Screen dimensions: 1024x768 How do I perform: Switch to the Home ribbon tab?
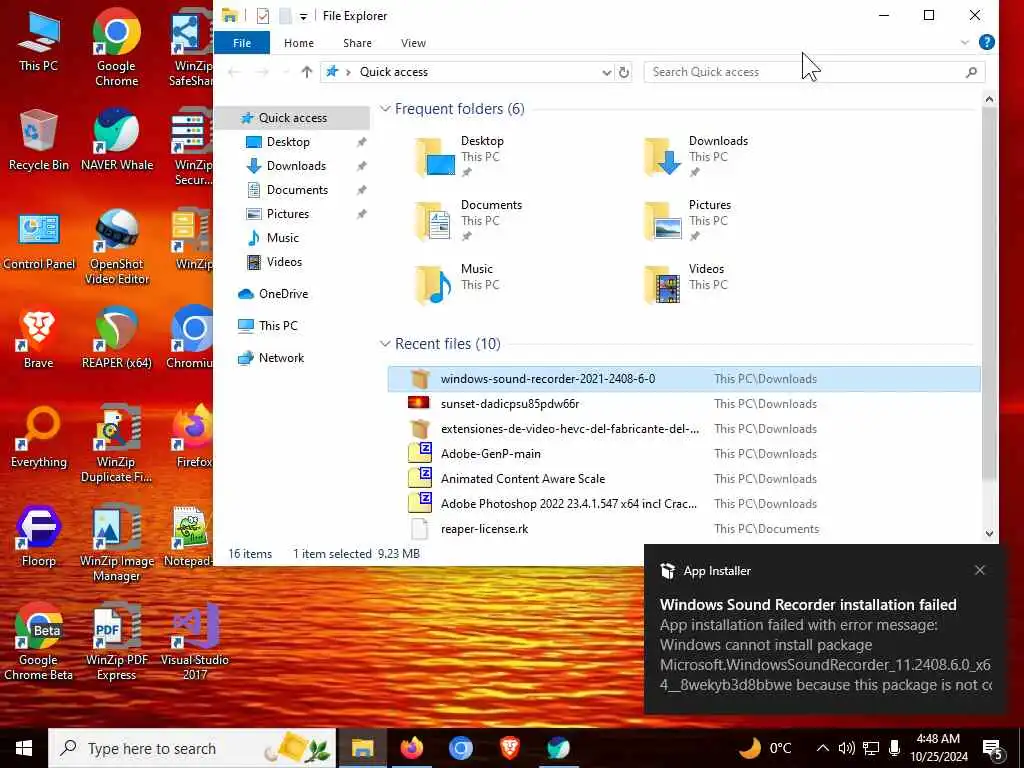[298, 42]
